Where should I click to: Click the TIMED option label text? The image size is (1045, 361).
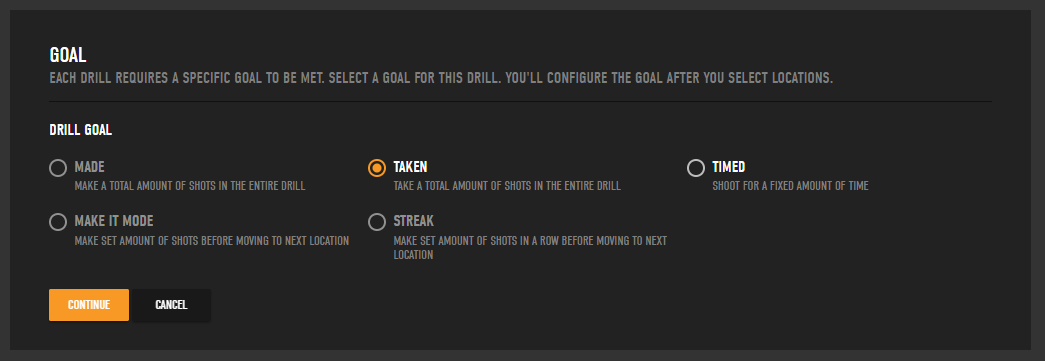click(728, 167)
